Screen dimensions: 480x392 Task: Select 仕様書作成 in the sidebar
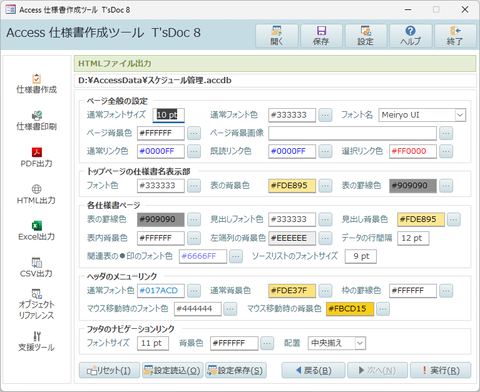37,84
